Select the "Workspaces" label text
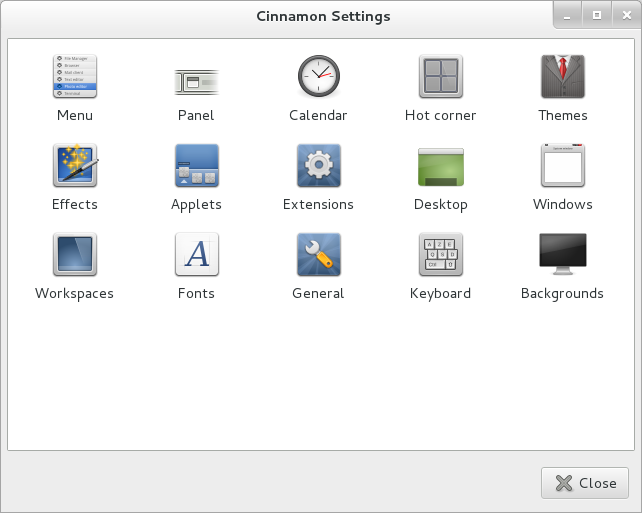 [x=74, y=294]
